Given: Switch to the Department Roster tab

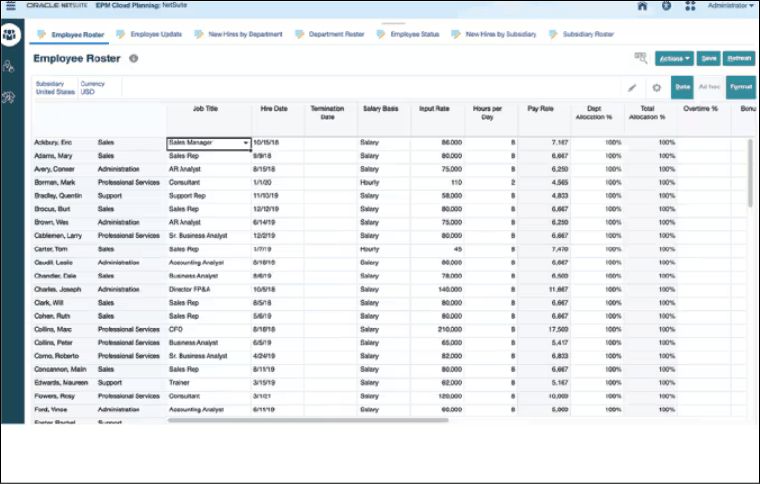Looking at the screenshot, I should (x=336, y=34).
